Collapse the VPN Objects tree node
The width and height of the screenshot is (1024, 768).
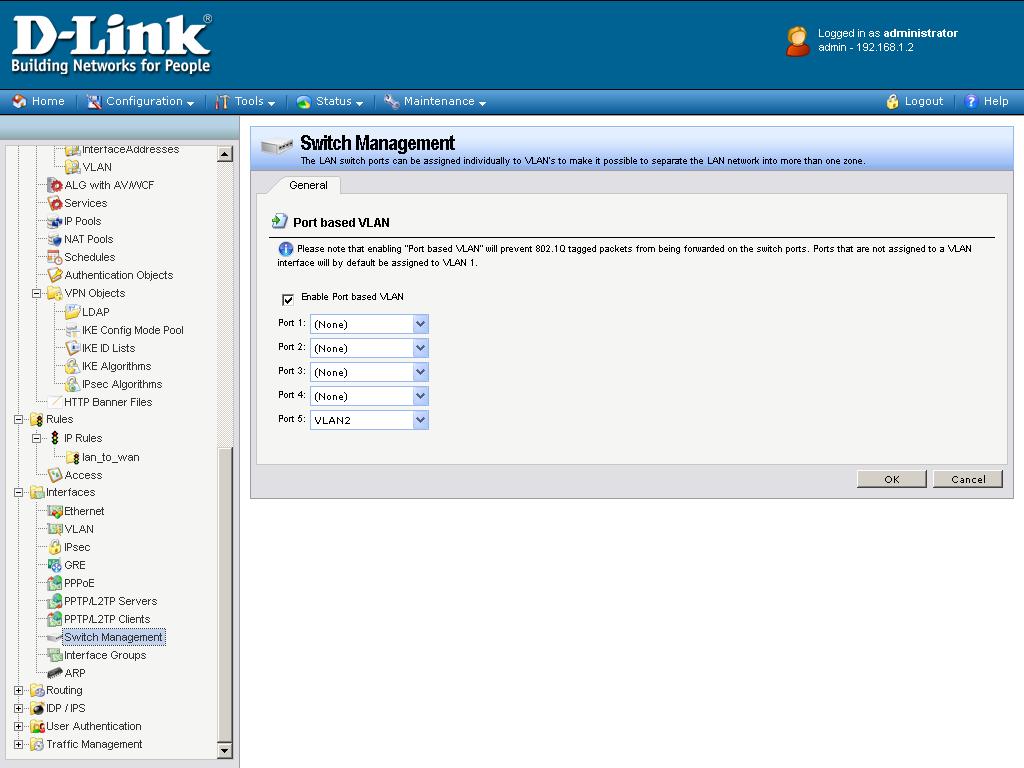click(x=36, y=294)
